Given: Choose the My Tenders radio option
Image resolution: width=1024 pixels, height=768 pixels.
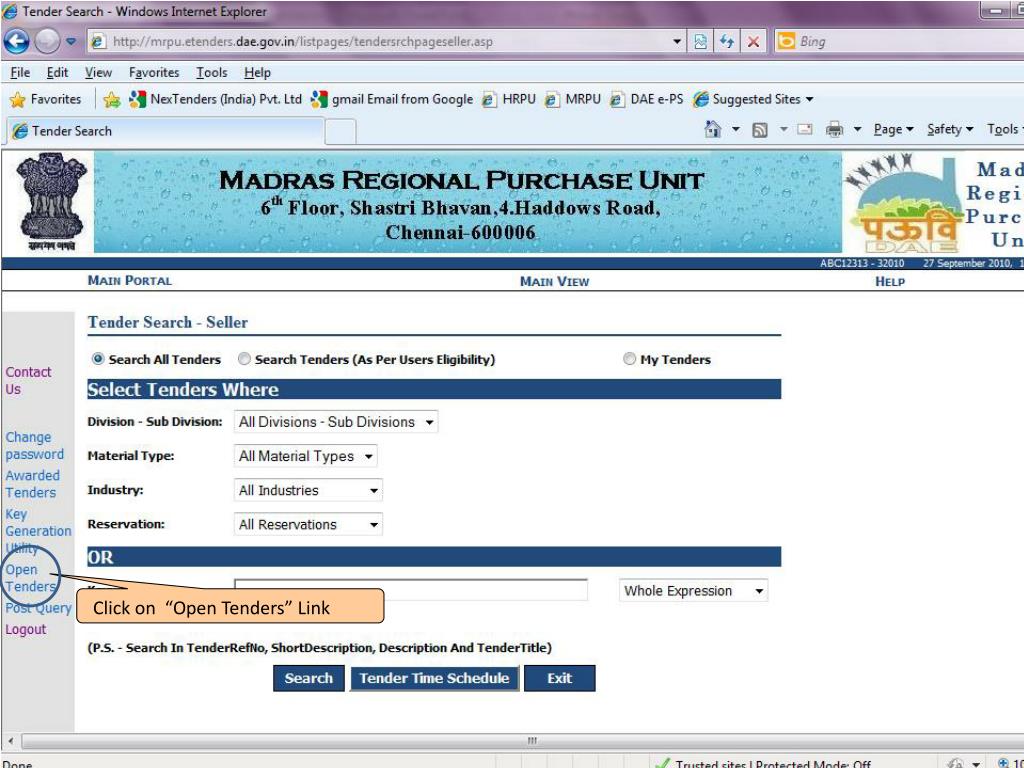Looking at the screenshot, I should point(629,359).
